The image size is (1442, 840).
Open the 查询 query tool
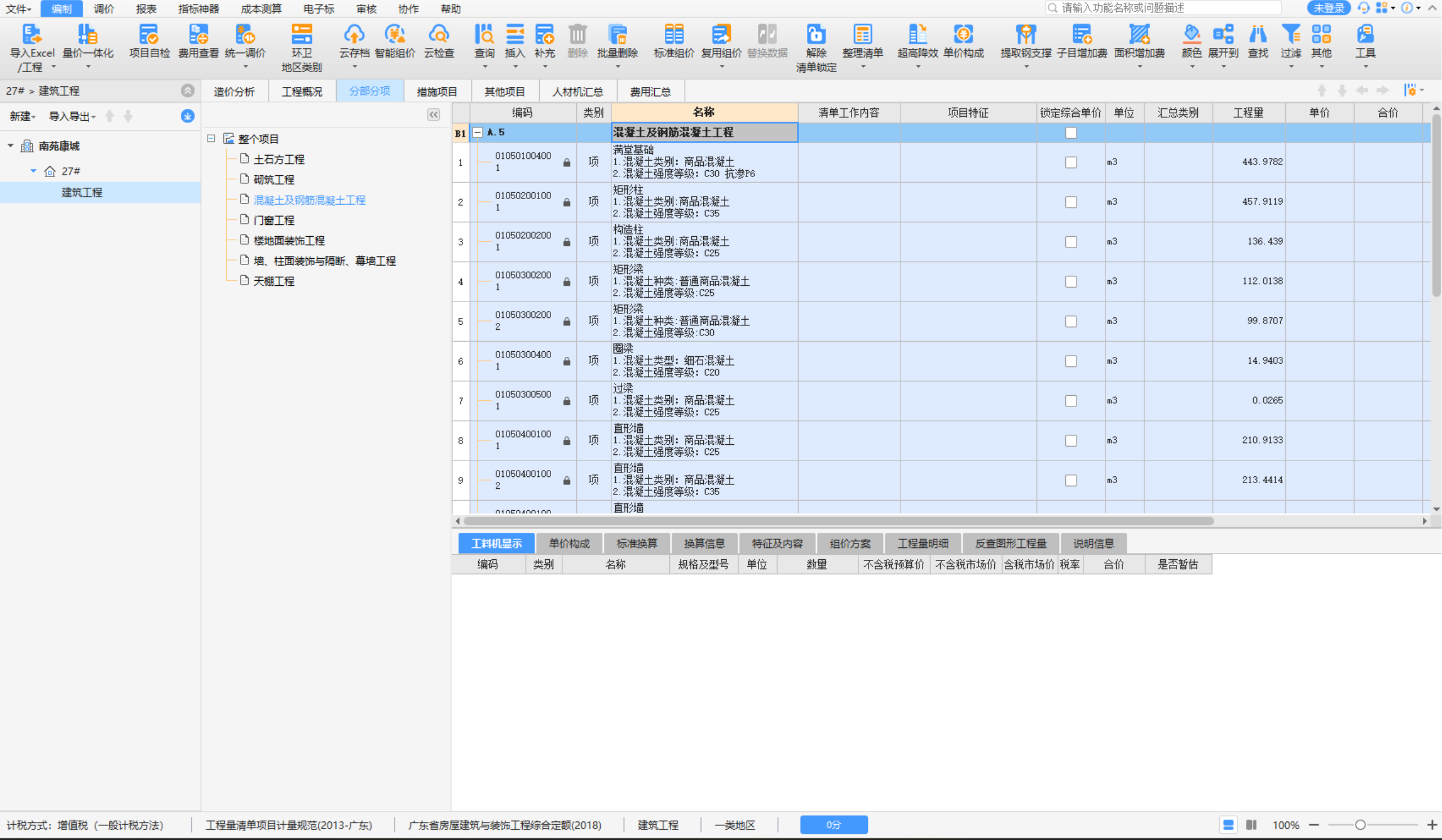click(x=484, y=46)
